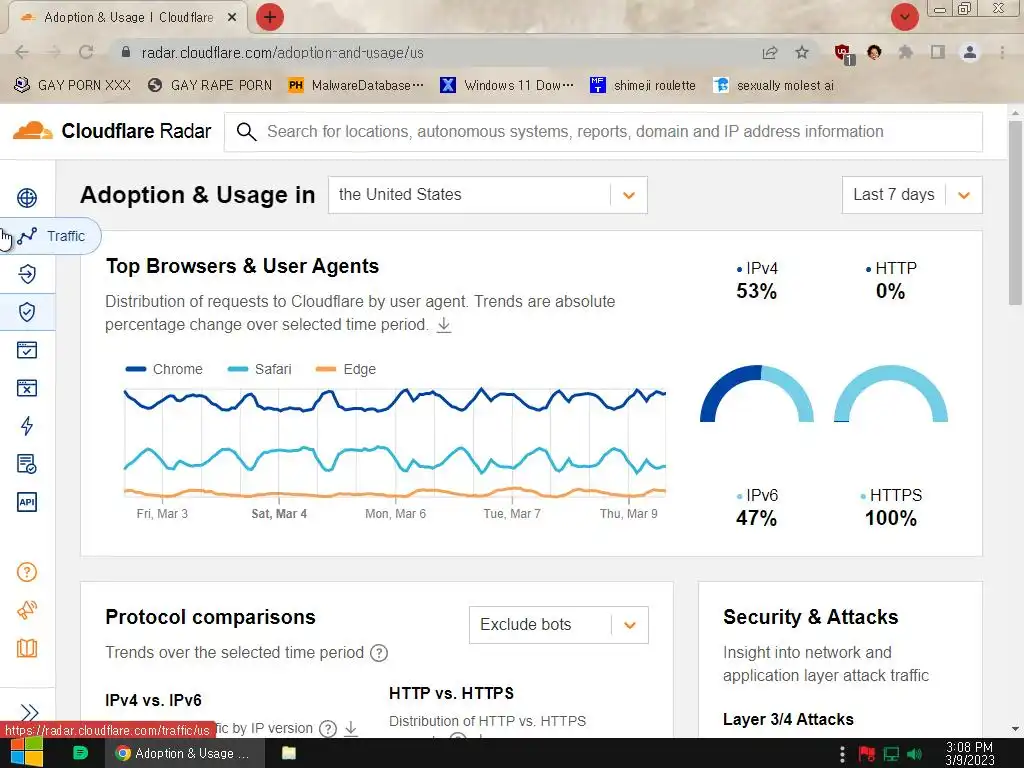
Task: Click the HTTPS 100% label
Action: point(891,507)
